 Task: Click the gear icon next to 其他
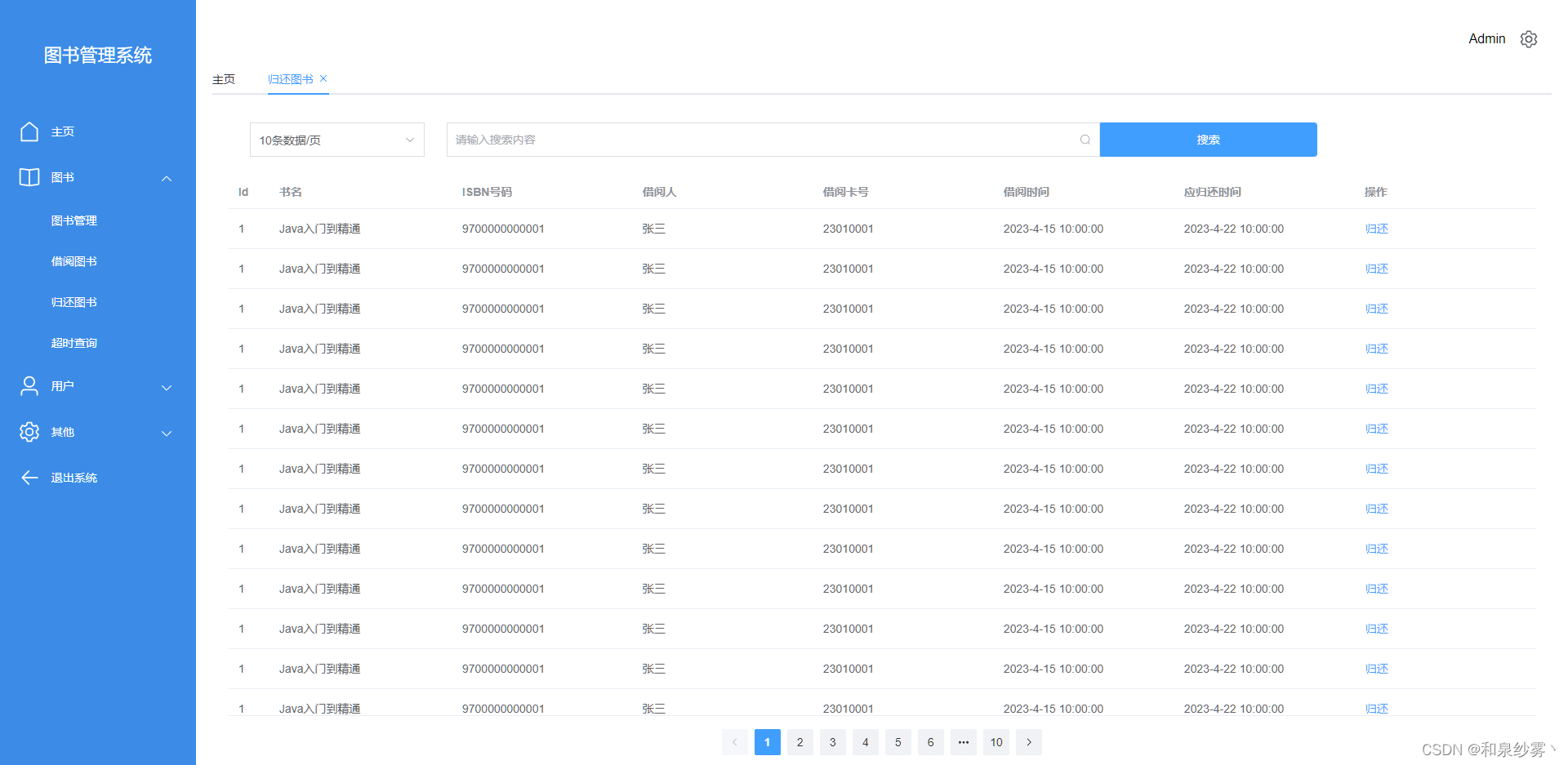point(29,432)
